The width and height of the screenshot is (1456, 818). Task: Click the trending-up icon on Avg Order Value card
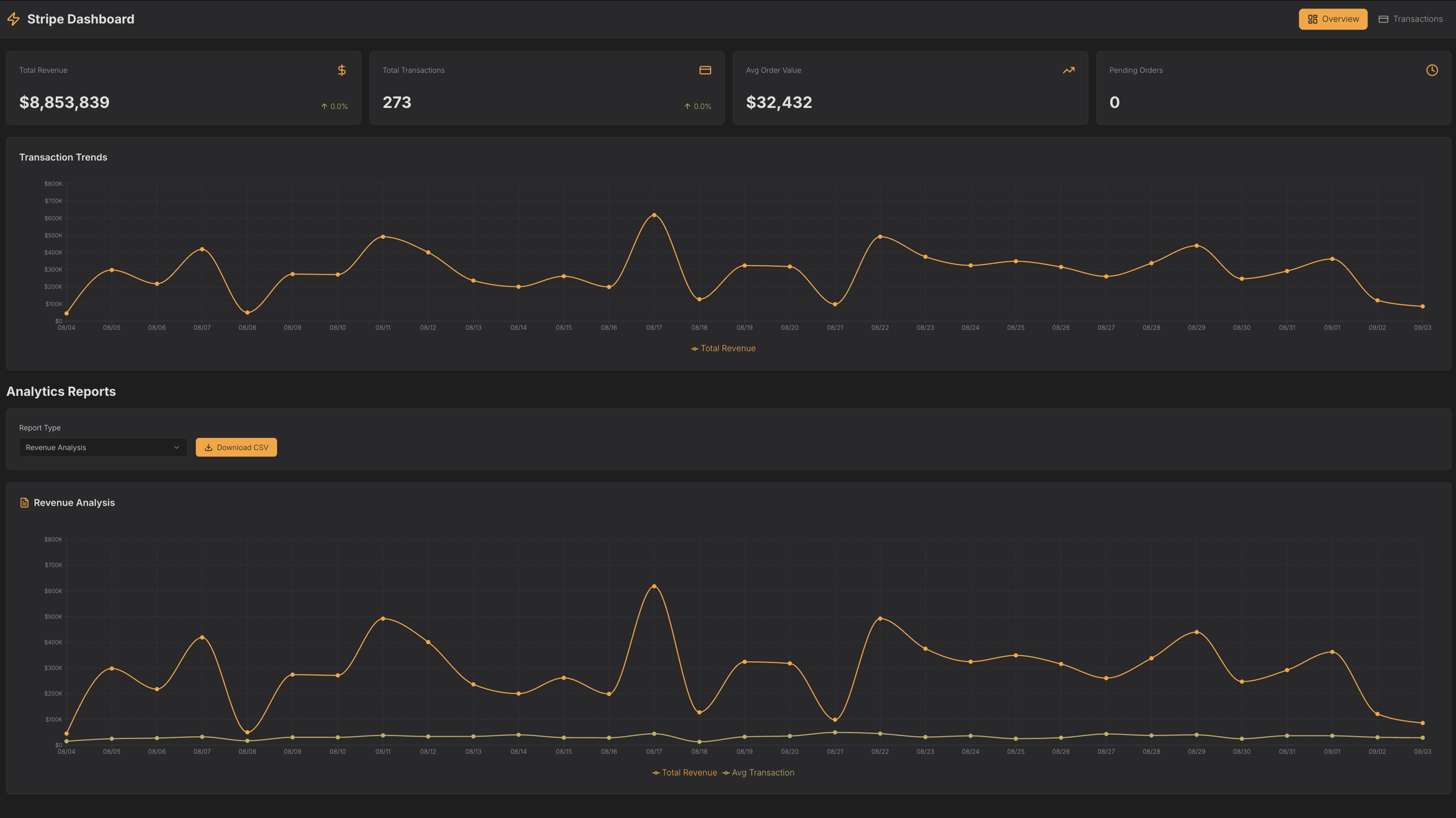[1068, 70]
